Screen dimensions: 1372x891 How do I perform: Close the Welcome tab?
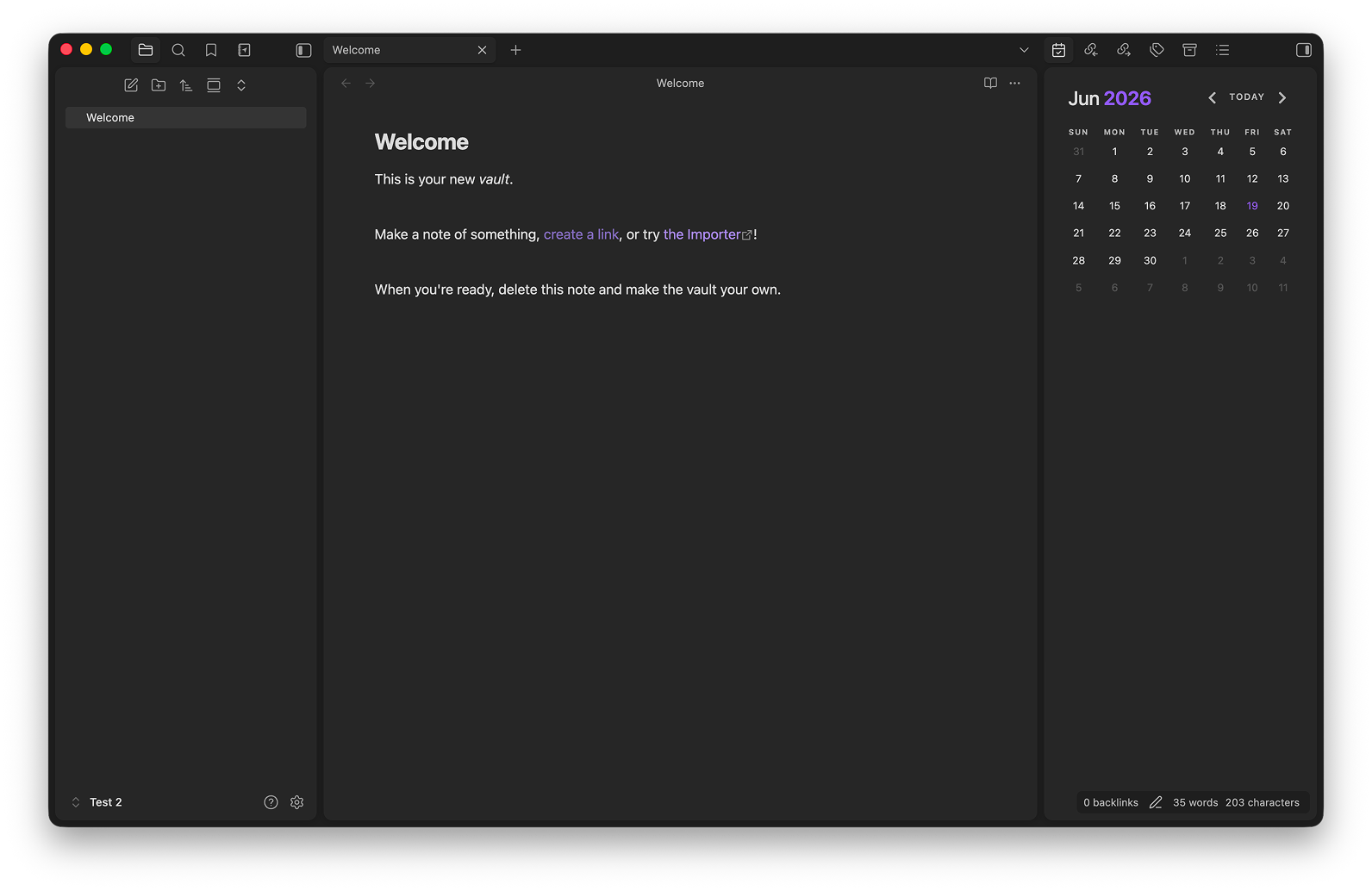[x=482, y=50]
